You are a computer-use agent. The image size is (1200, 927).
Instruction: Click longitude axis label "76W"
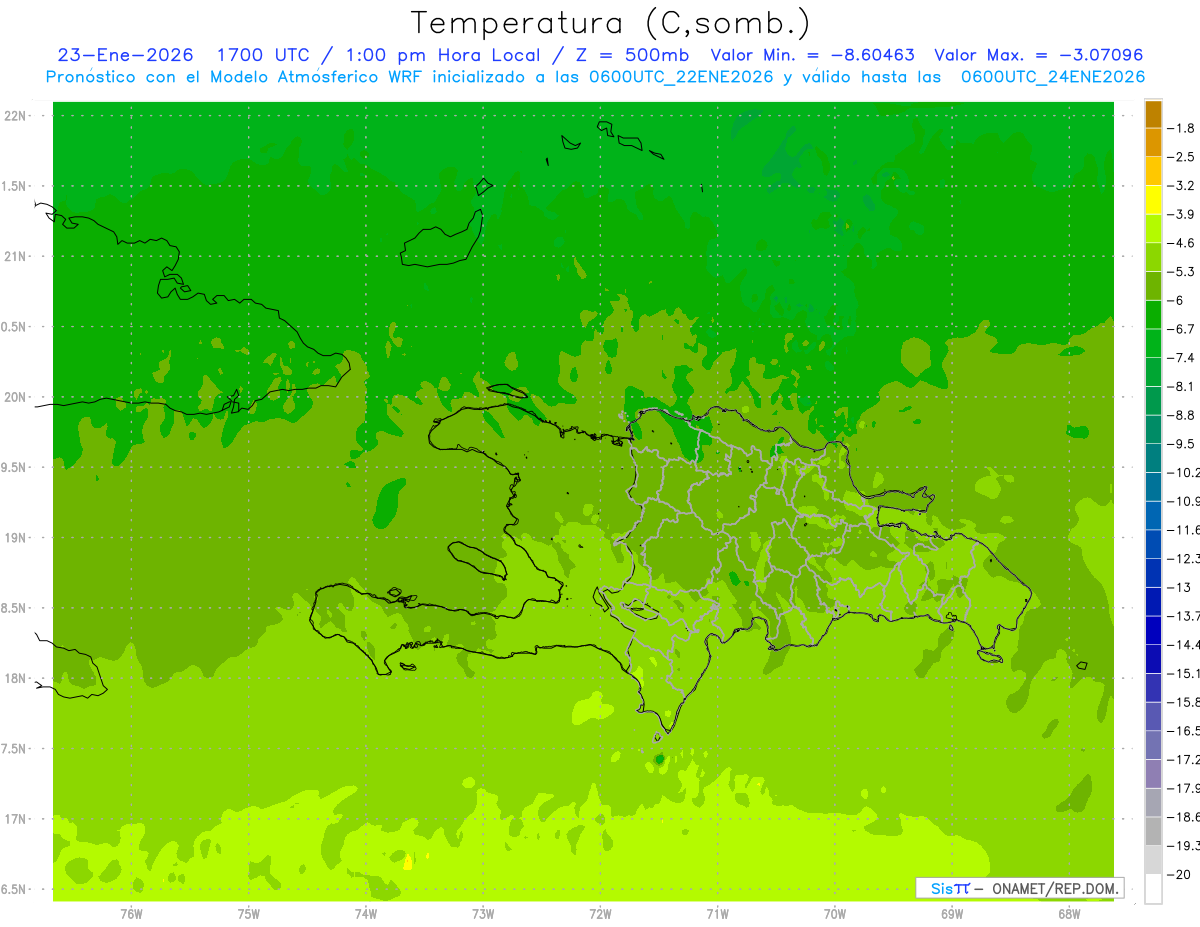tap(131, 914)
